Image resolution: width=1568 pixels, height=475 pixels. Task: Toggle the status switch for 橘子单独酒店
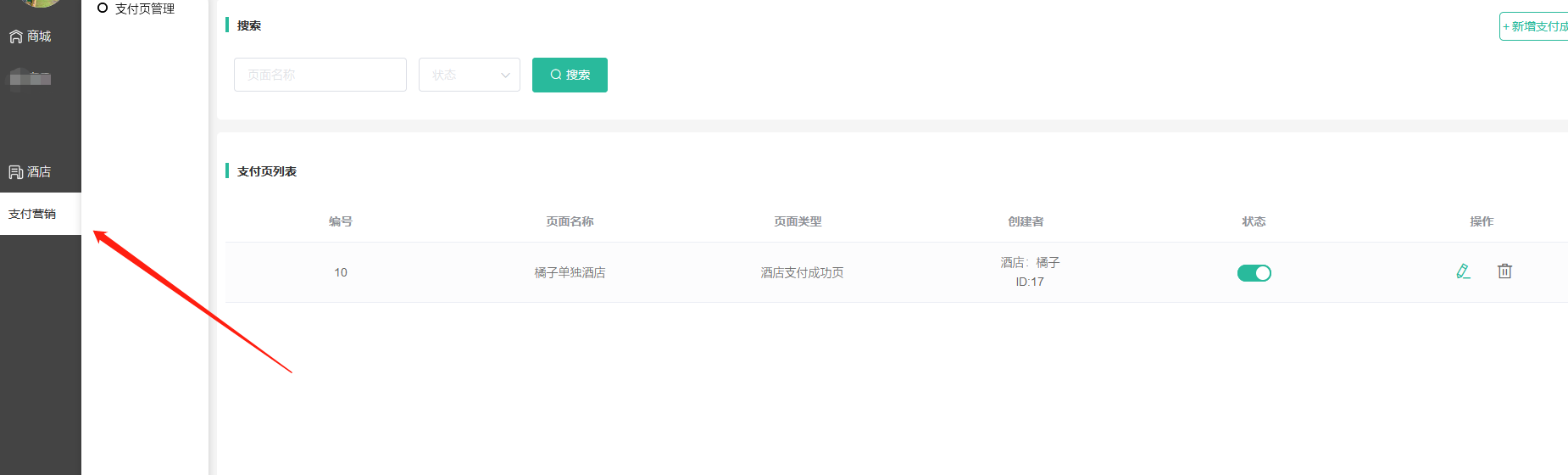pos(1254,273)
